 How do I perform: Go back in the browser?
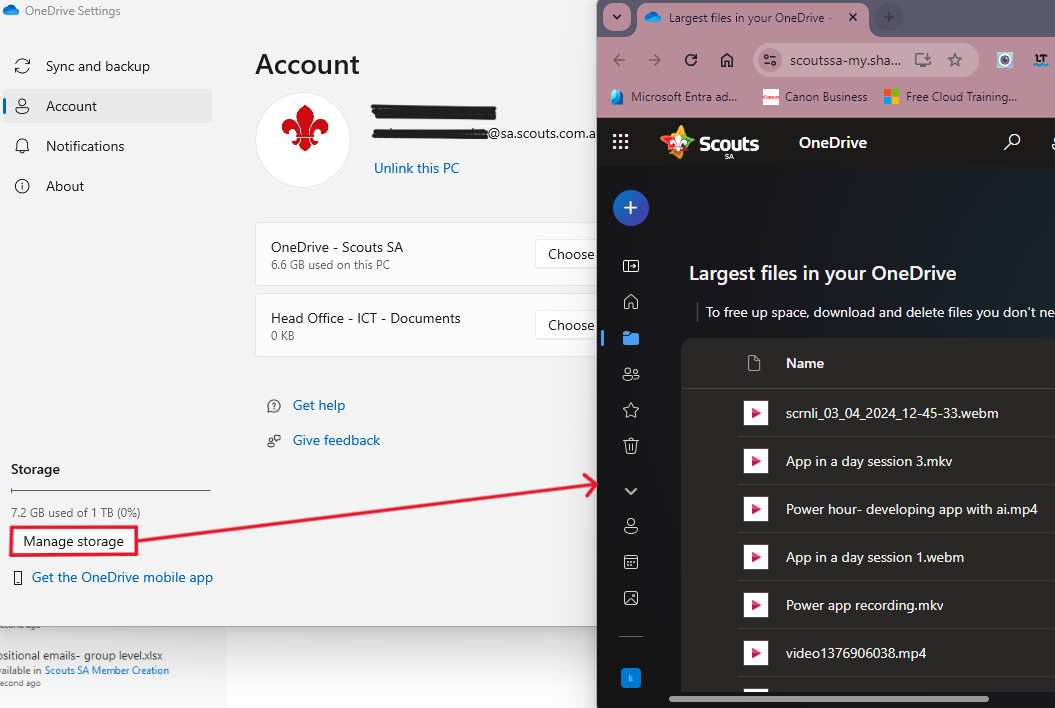619,60
